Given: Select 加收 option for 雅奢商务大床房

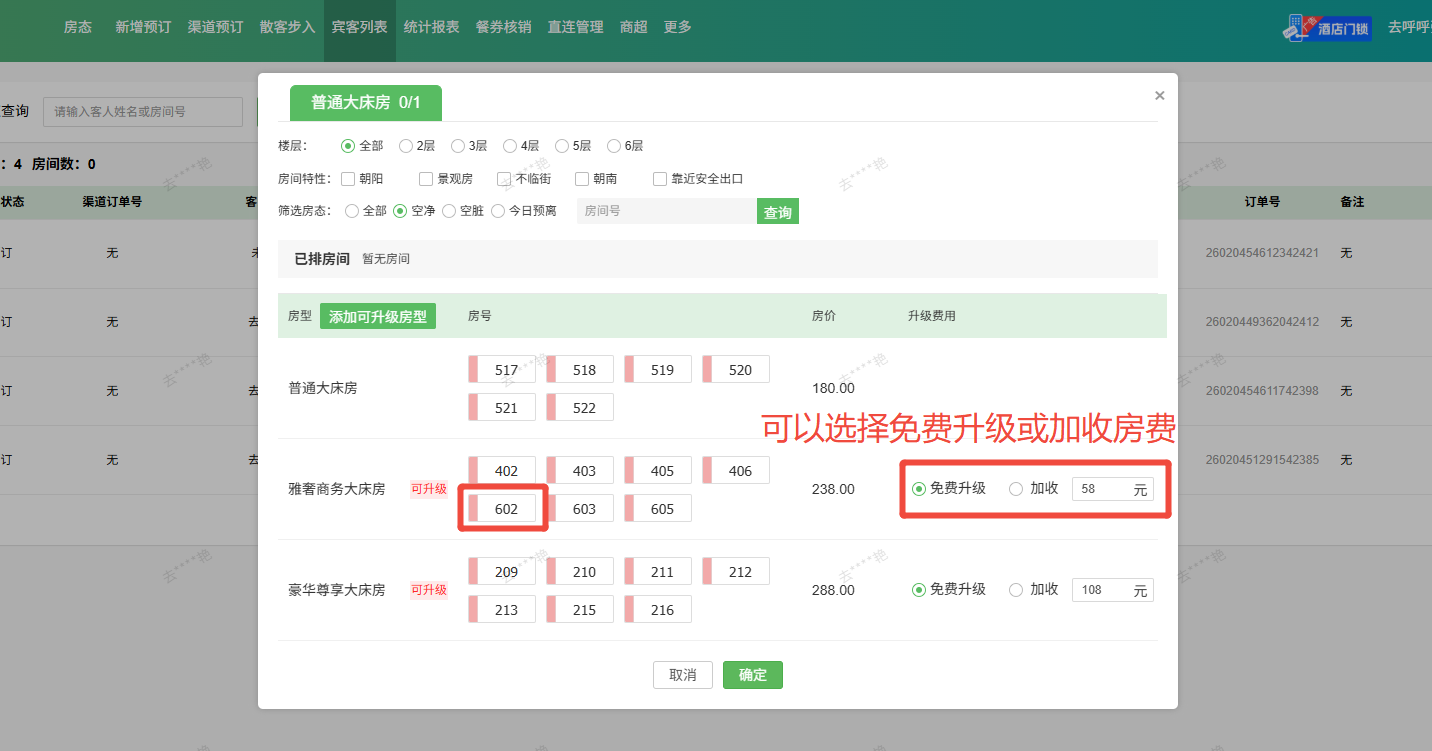Looking at the screenshot, I should pos(1016,489).
